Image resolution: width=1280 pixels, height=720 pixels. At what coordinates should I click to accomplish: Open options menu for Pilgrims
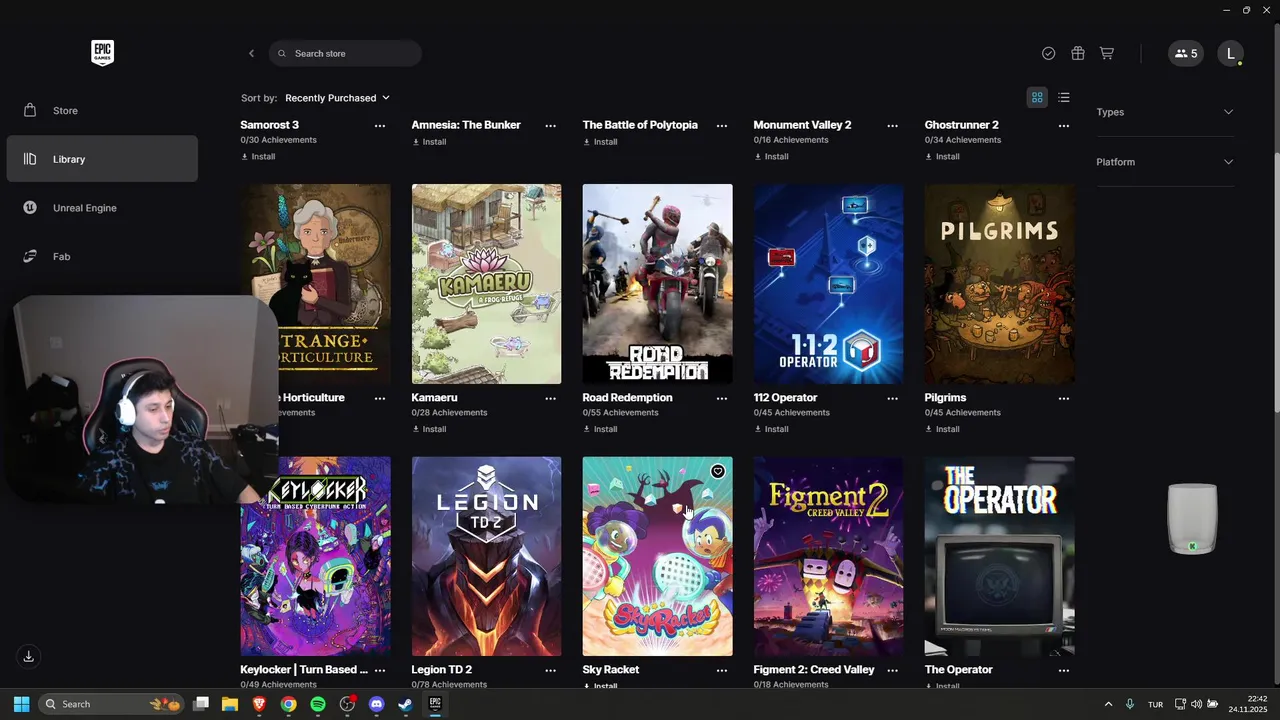coord(1064,398)
